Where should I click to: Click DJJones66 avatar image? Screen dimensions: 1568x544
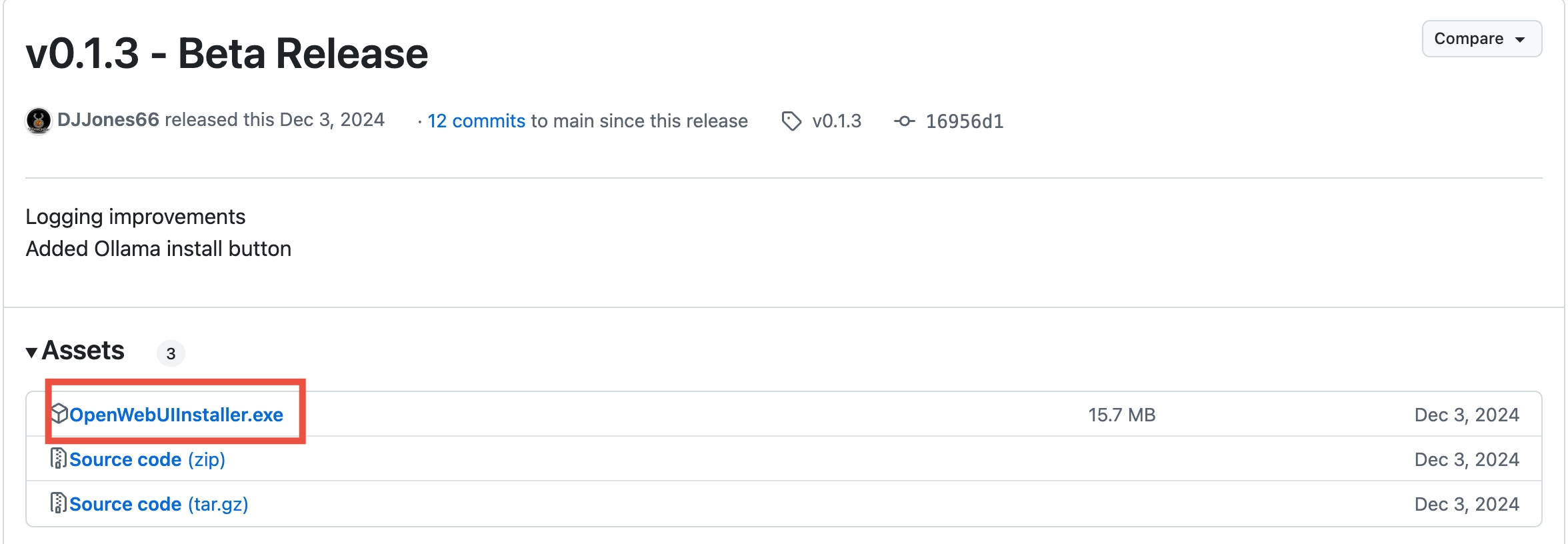click(x=38, y=121)
